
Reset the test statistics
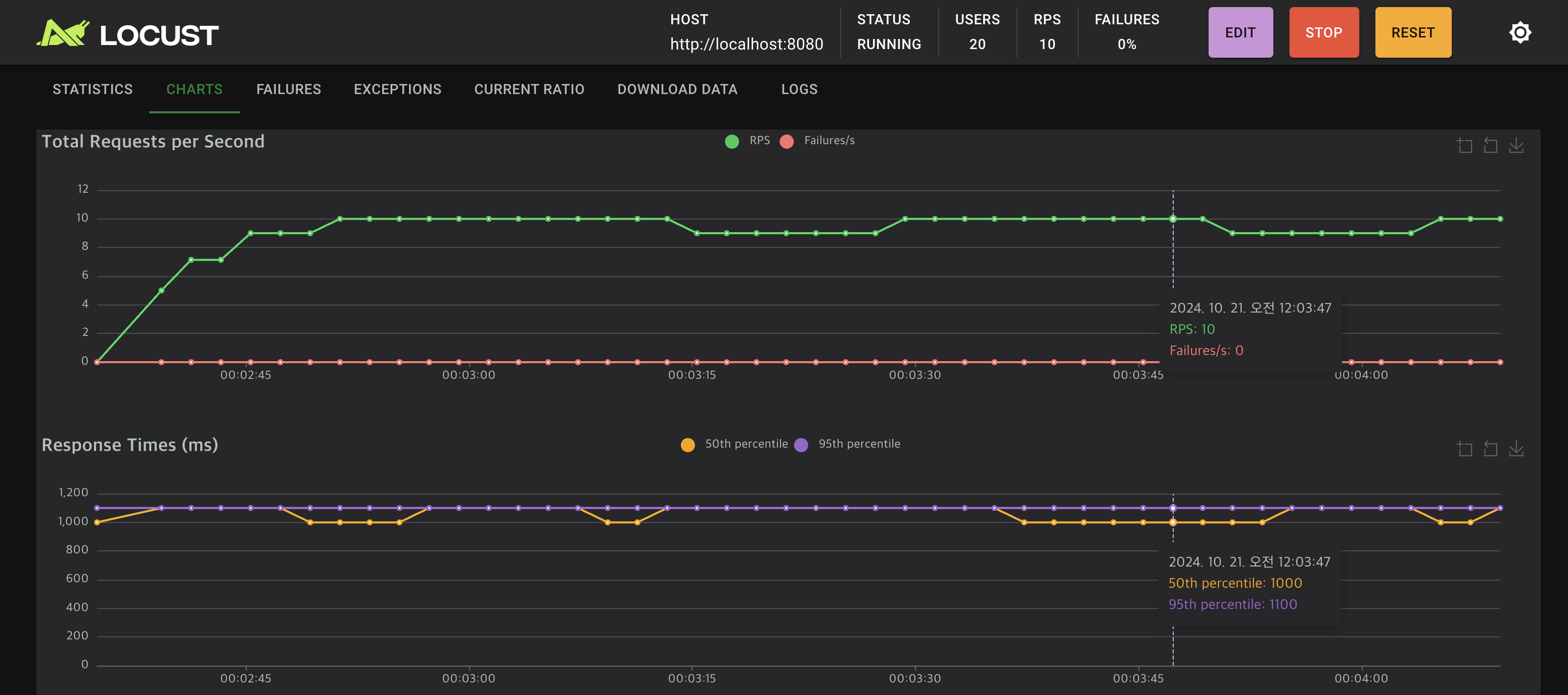1413,32
